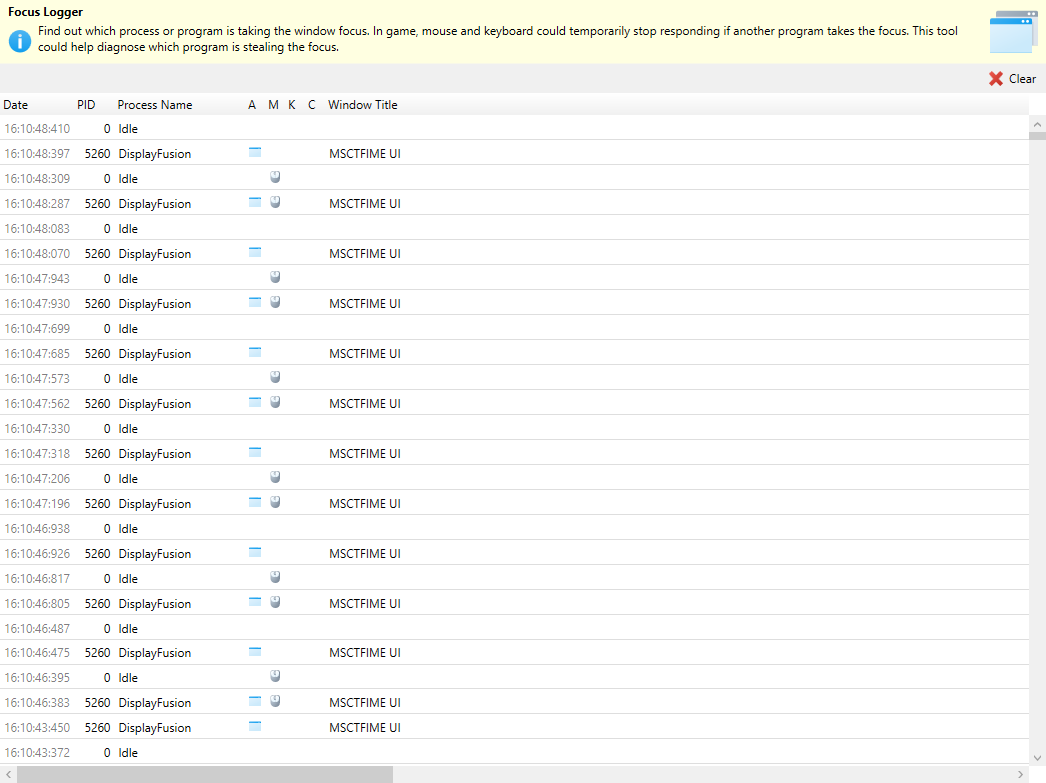Click the mouse icon in the 16:10:46:805 row
1046x783 pixels.
coord(275,602)
